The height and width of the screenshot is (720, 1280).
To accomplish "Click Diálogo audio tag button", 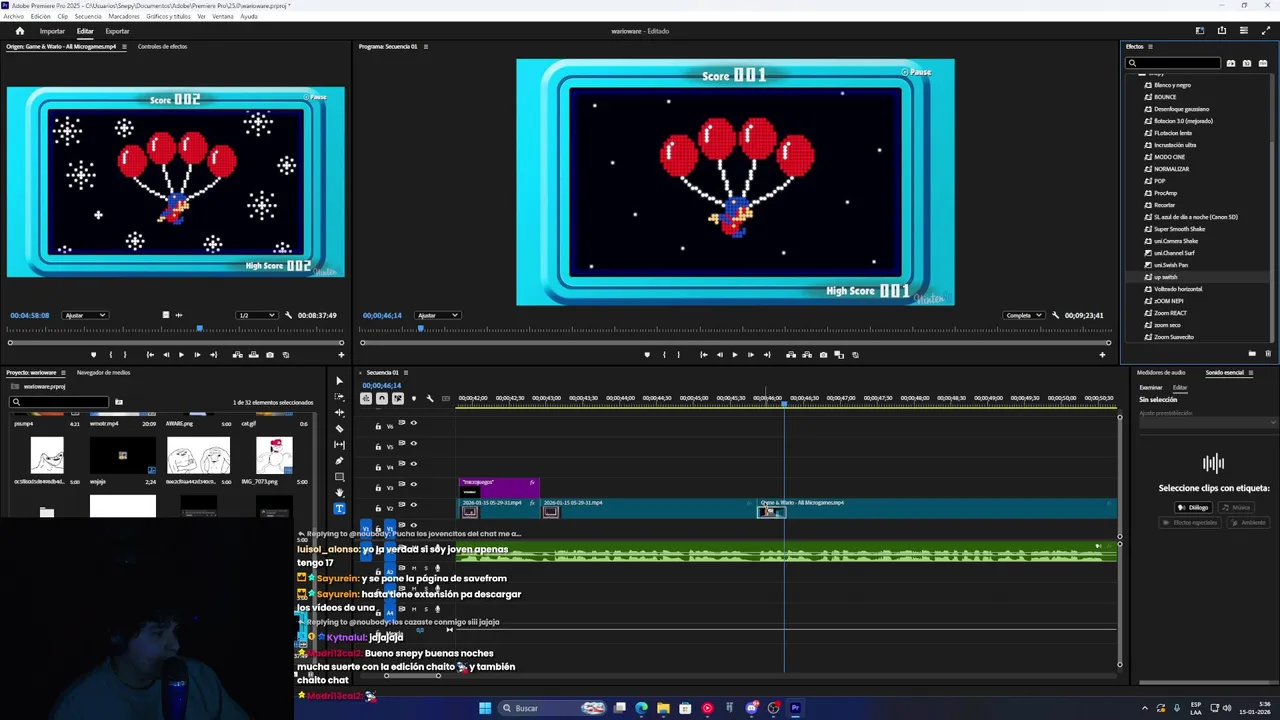I will 1193,507.
